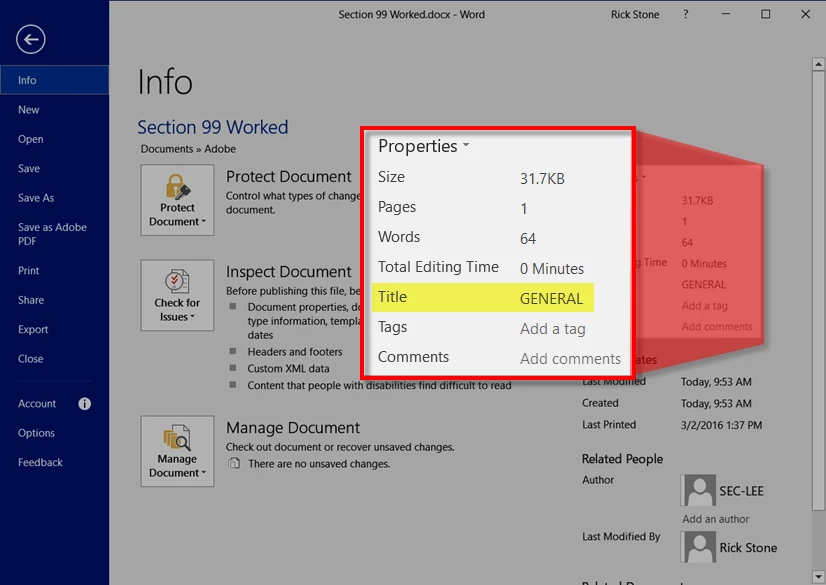Click Save in the left menu
Screen dimensions: 826x585
pyautogui.click(x=54, y=168)
